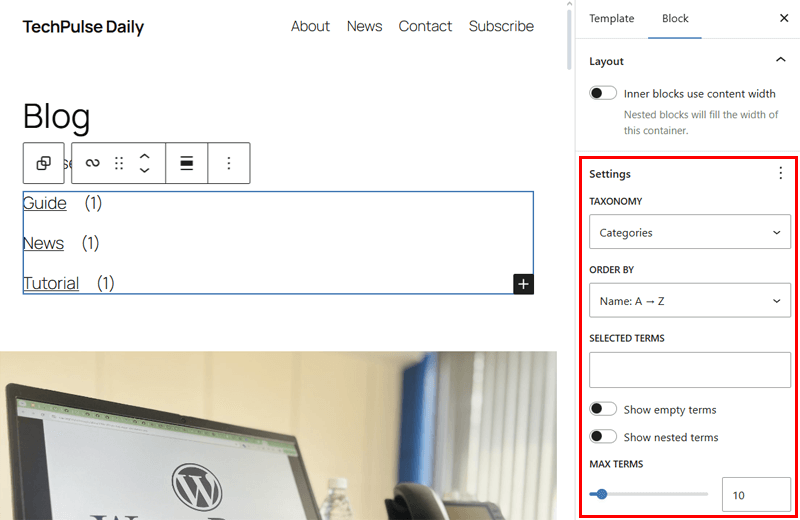The image size is (800, 520).
Task: Toggle Inner blocks use content width
Action: 603,93
